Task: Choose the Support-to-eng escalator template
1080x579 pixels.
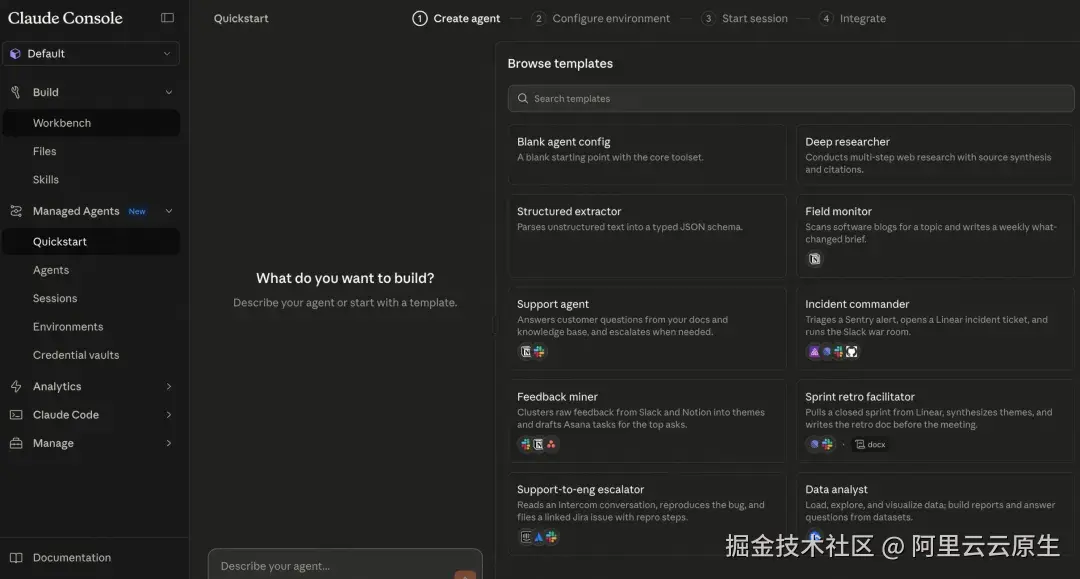Action: pos(647,514)
